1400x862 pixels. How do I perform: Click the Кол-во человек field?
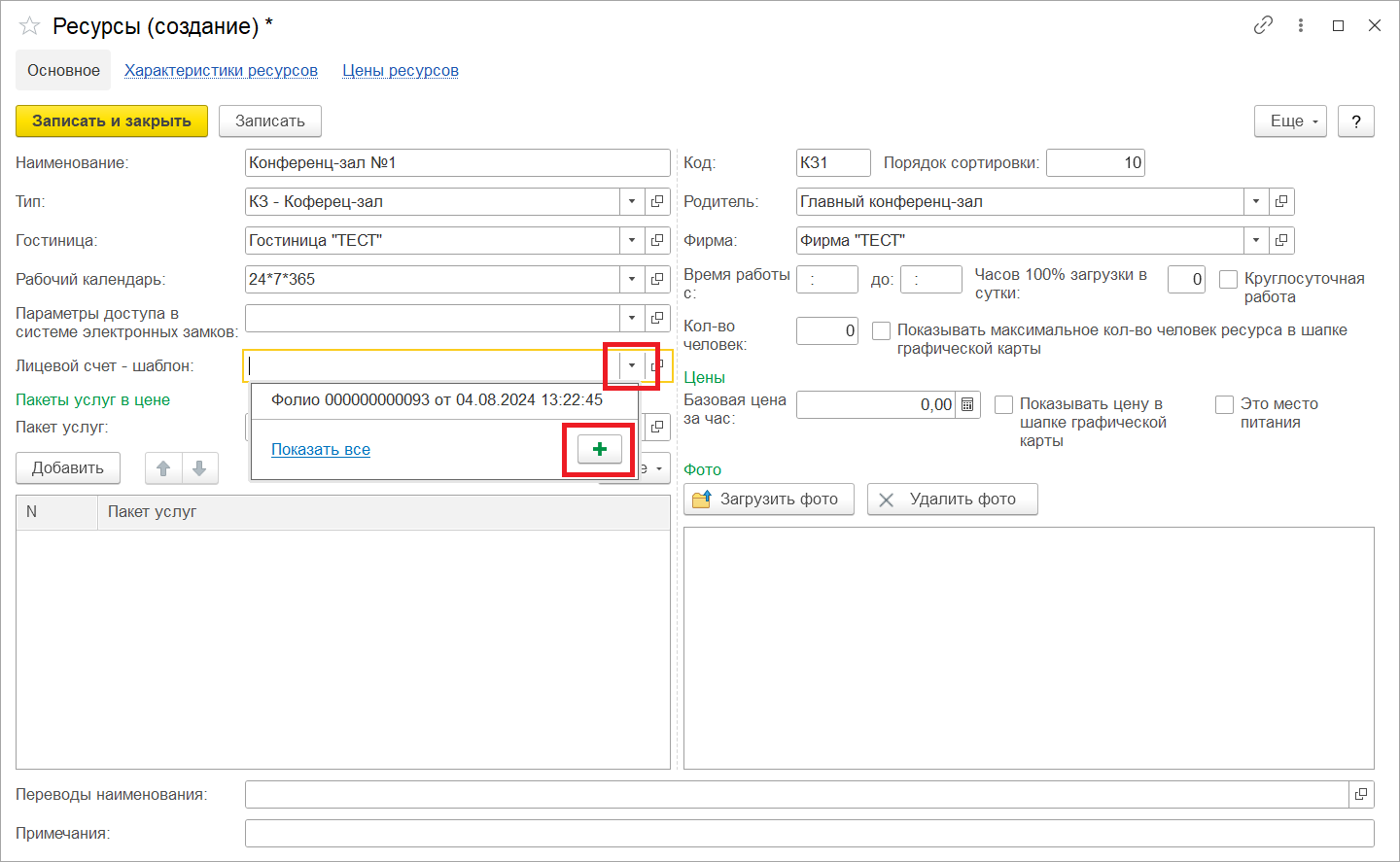pos(827,330)
